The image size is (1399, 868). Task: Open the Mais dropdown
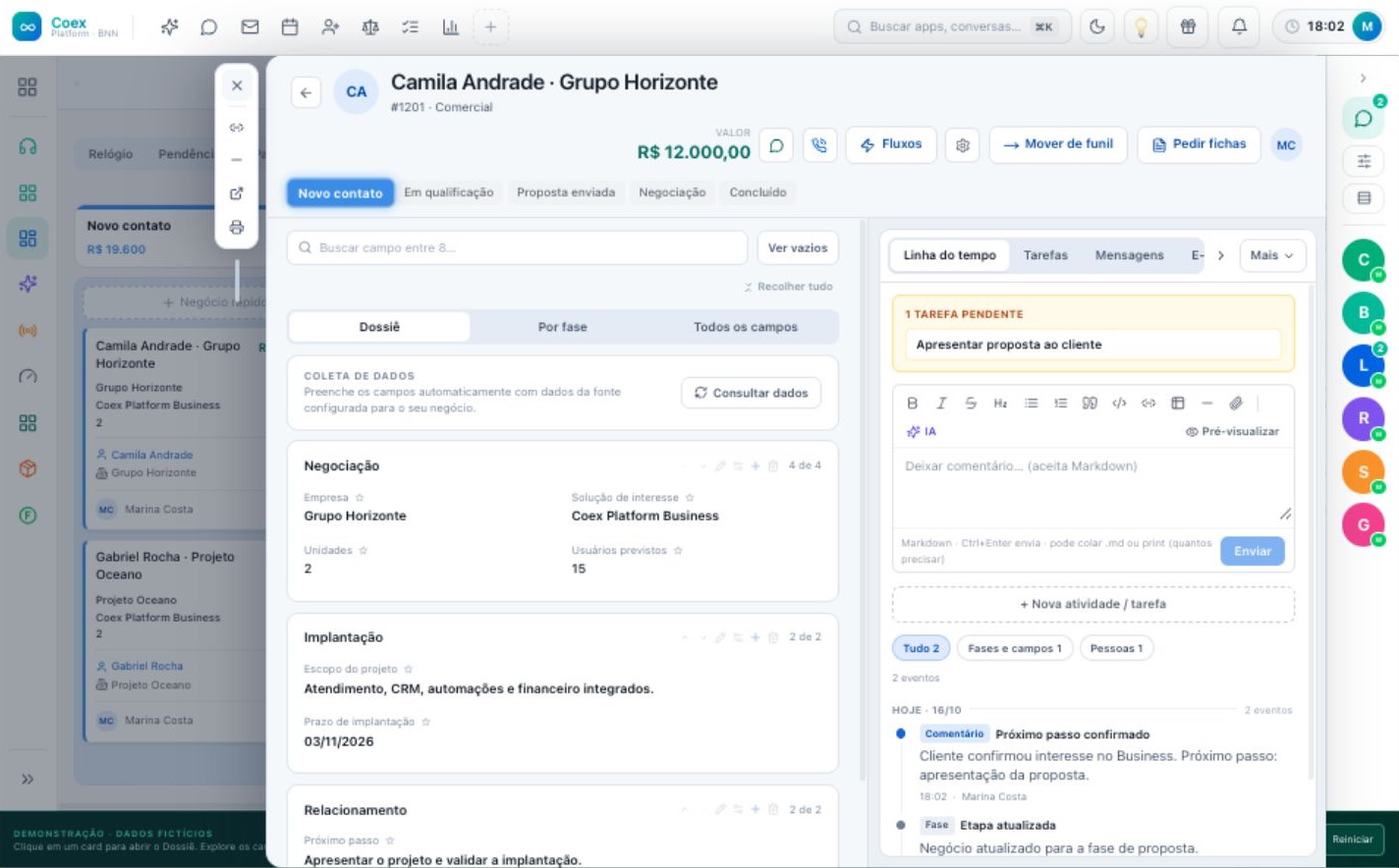1273,255
